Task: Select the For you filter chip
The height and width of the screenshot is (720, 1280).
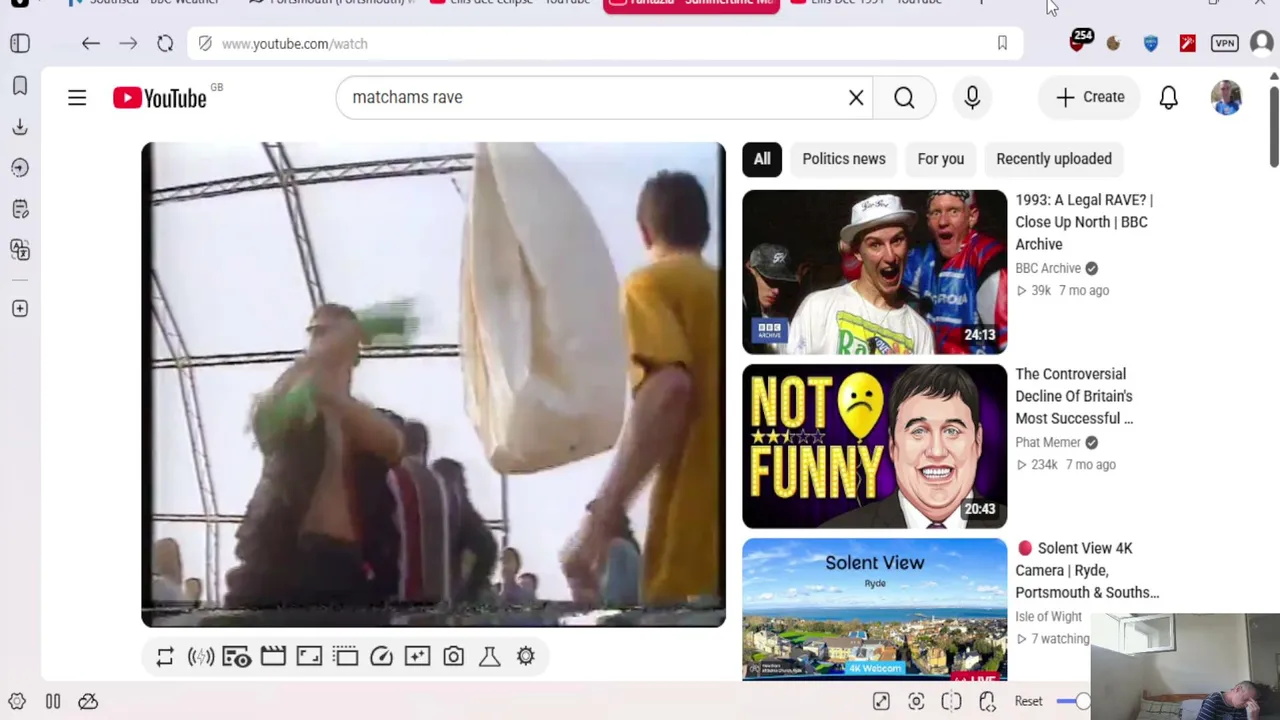Action: pos(941,159)
